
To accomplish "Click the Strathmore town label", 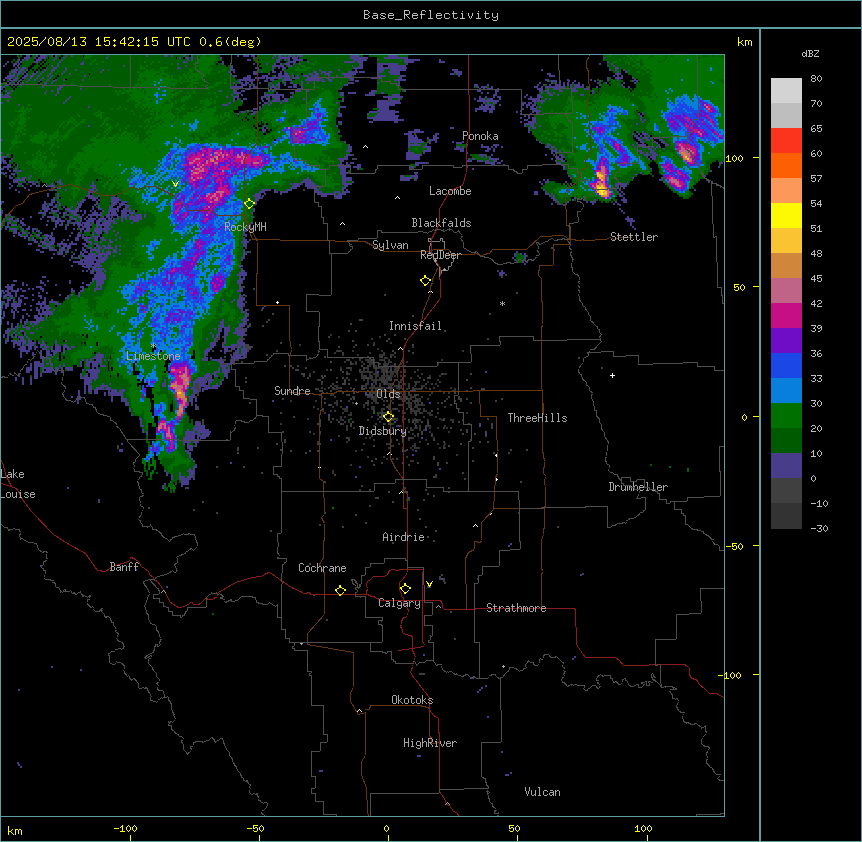I will tap(516, 608).
